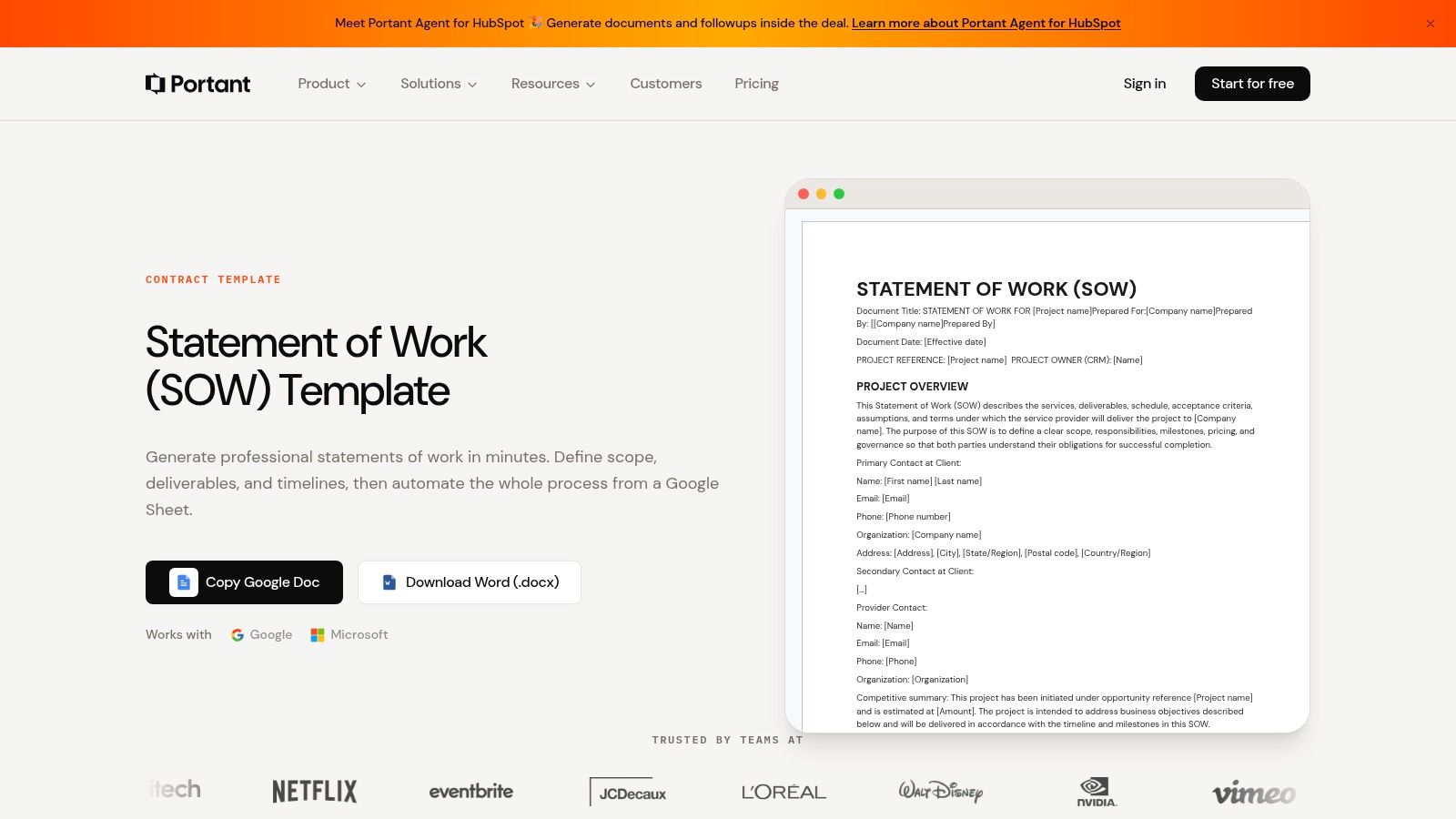Click the Microsoft logo icon
The height and width of the screenshot is (819, 1456).
pyautogui.click(x=318, y=635)
